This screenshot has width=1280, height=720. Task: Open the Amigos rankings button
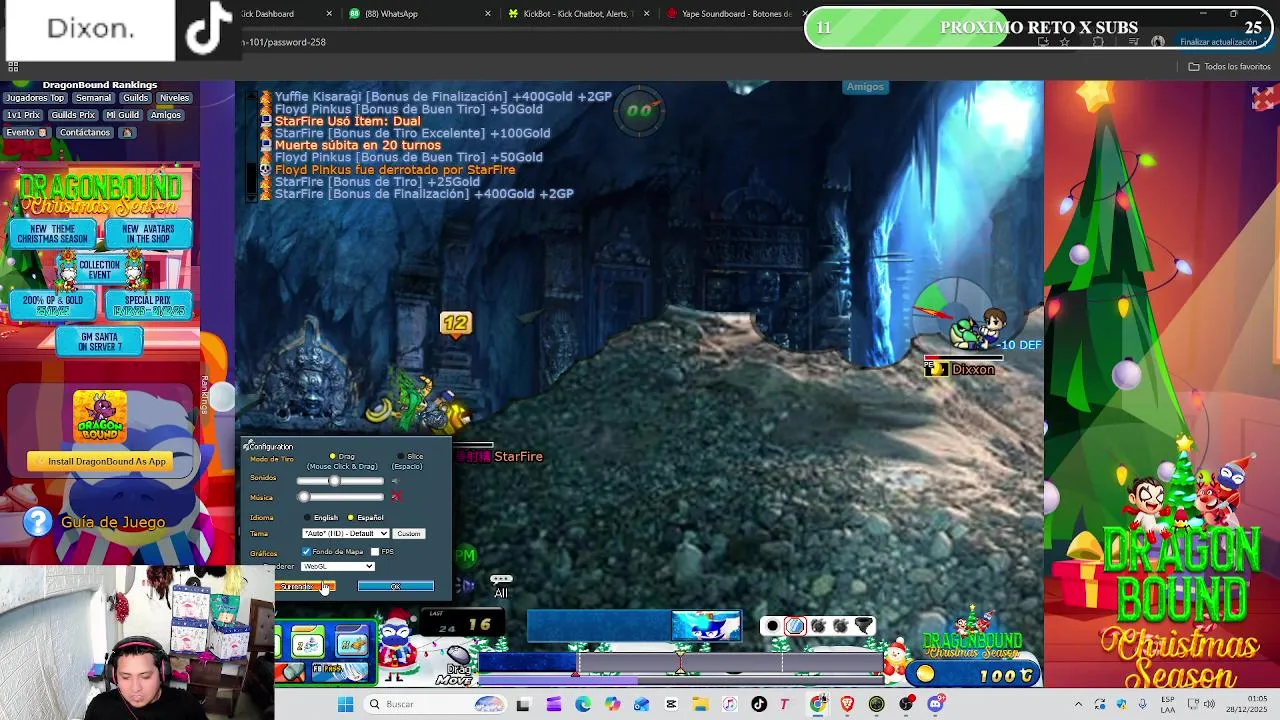pyautogui.click(x=166, y=115)
